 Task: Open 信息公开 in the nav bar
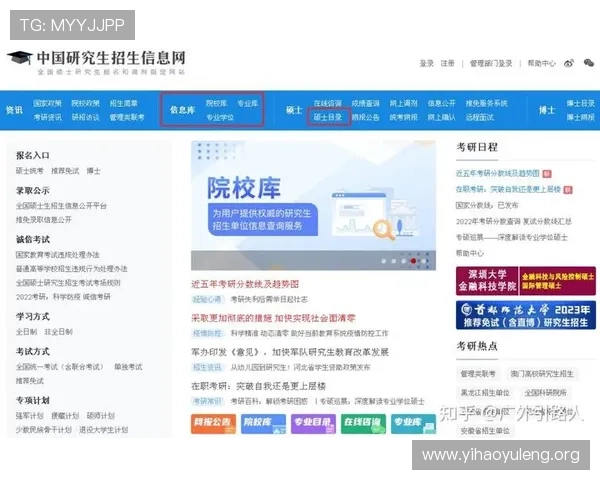coord(442,103)
